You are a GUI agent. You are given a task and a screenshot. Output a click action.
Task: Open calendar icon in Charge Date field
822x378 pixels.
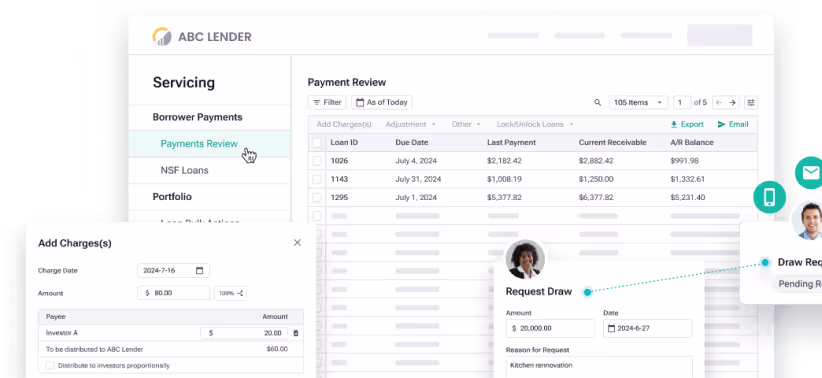pyautogui.click(x=199, y=271)
